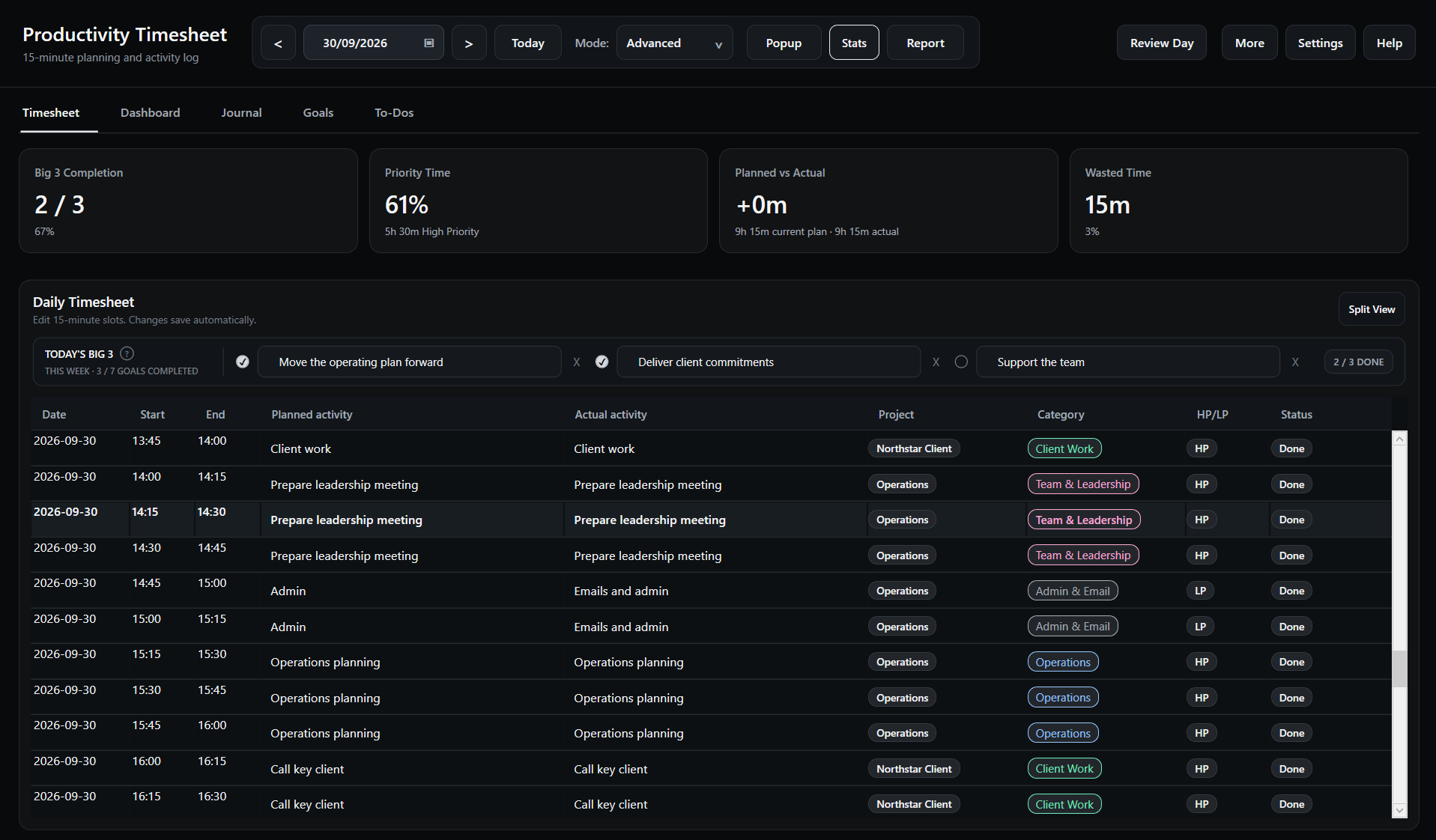
Task: Switch to the Dashboard tab
Action: click(151, 112)
